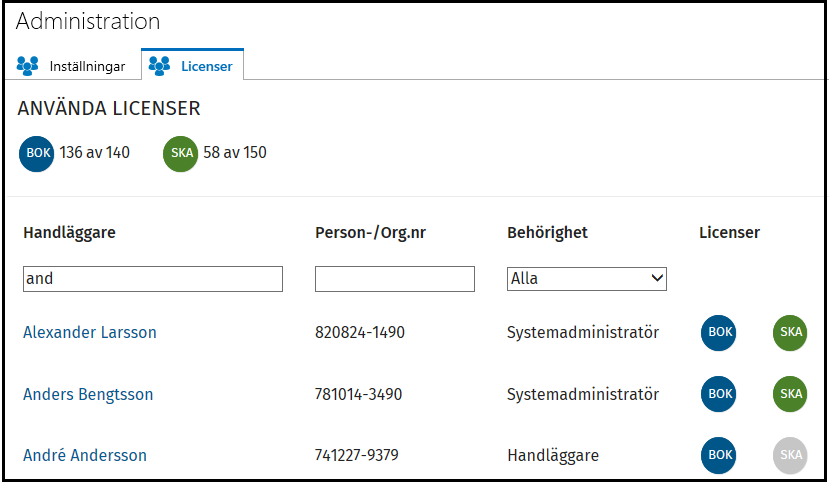The height and width of the screenshot is (485, 829).
Task: Select person number 781014-3490
Action: point(358,395)
